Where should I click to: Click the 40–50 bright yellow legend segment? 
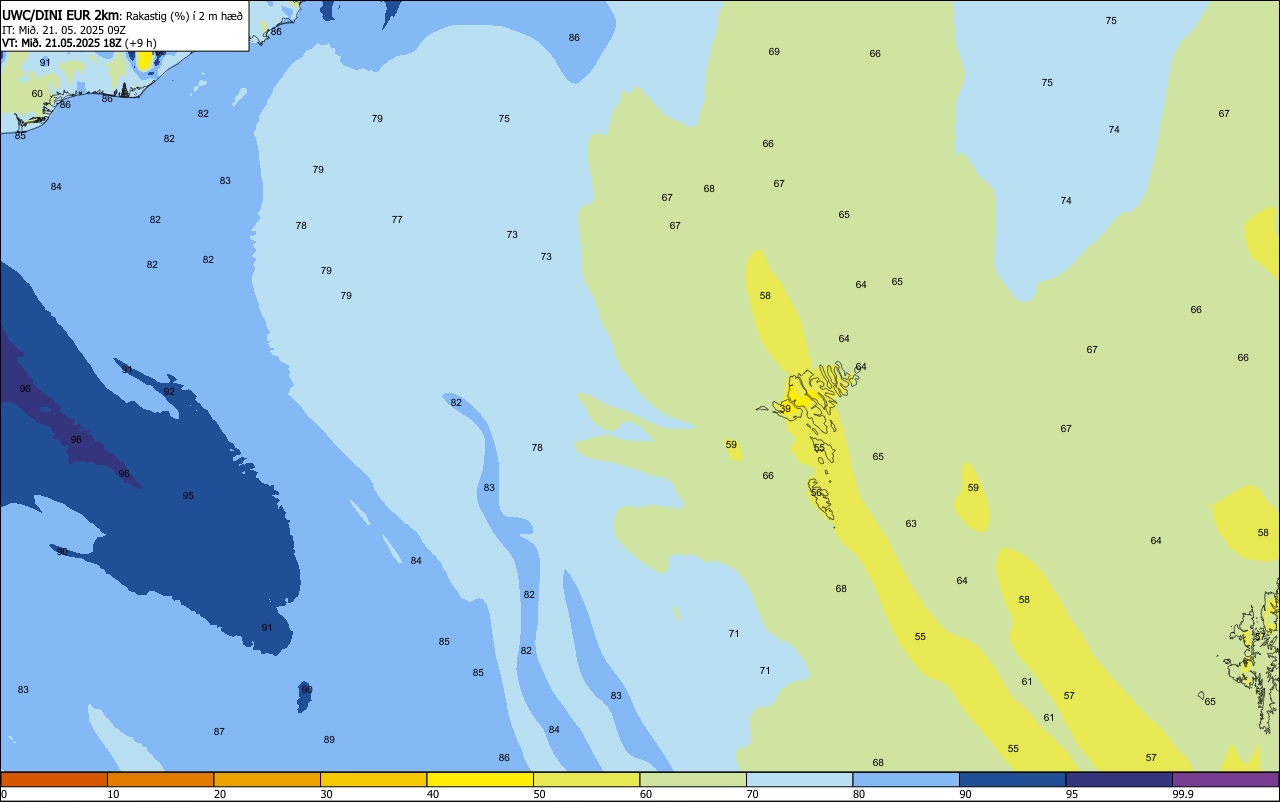pos(480,779)
